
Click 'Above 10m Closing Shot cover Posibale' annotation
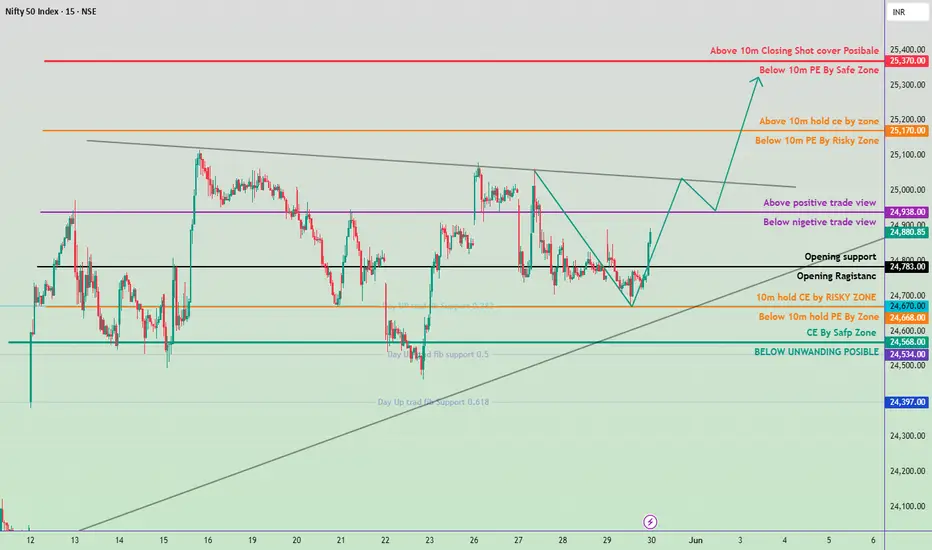coord(794,51)
